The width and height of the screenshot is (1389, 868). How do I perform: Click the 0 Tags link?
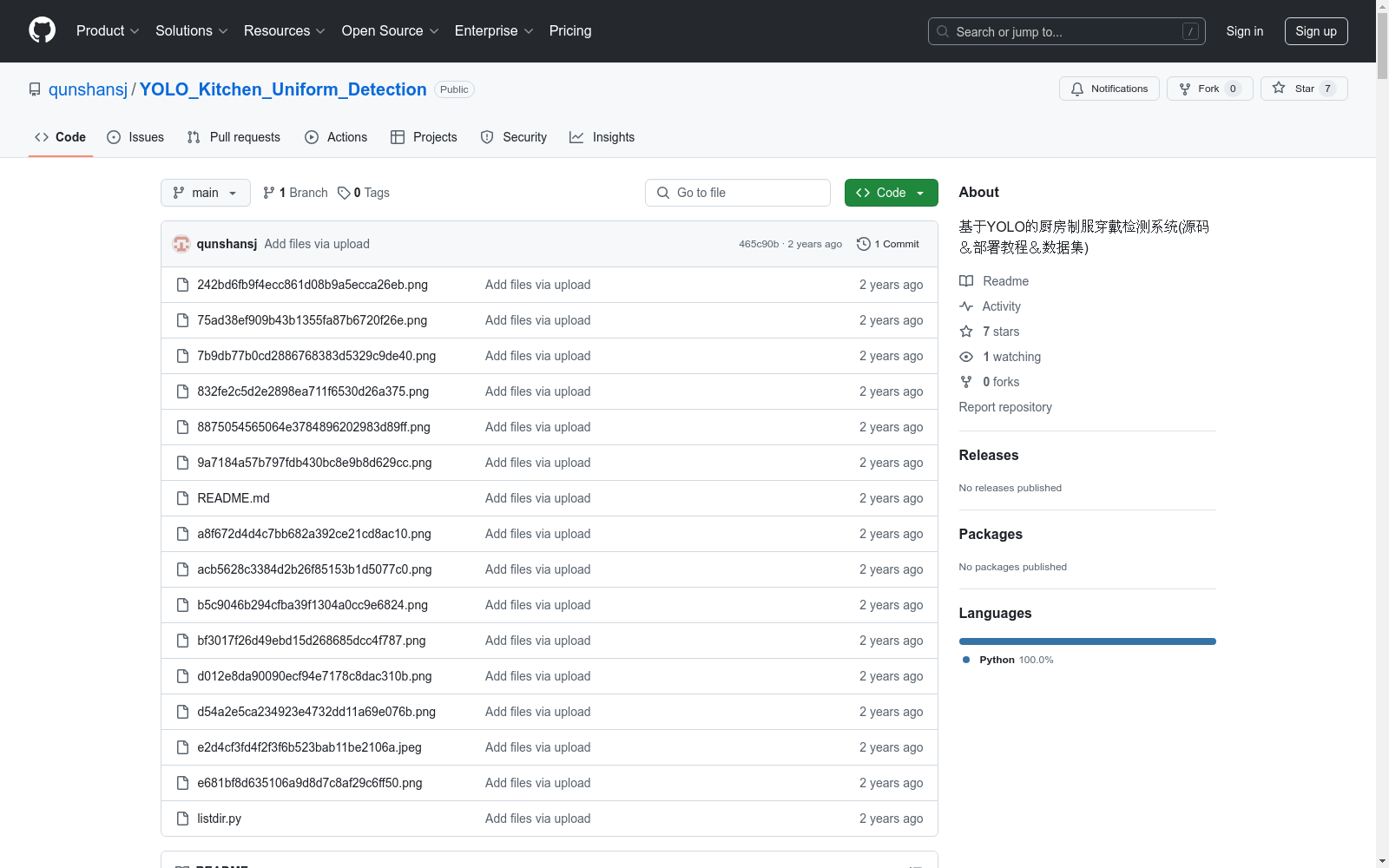click(x=364, y=193)
